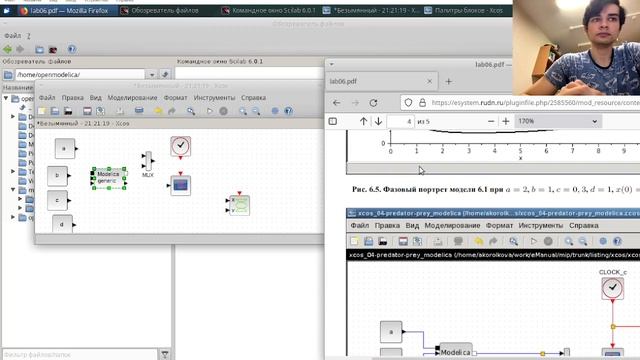Go forward in file browser toolbar

[20, 50]
